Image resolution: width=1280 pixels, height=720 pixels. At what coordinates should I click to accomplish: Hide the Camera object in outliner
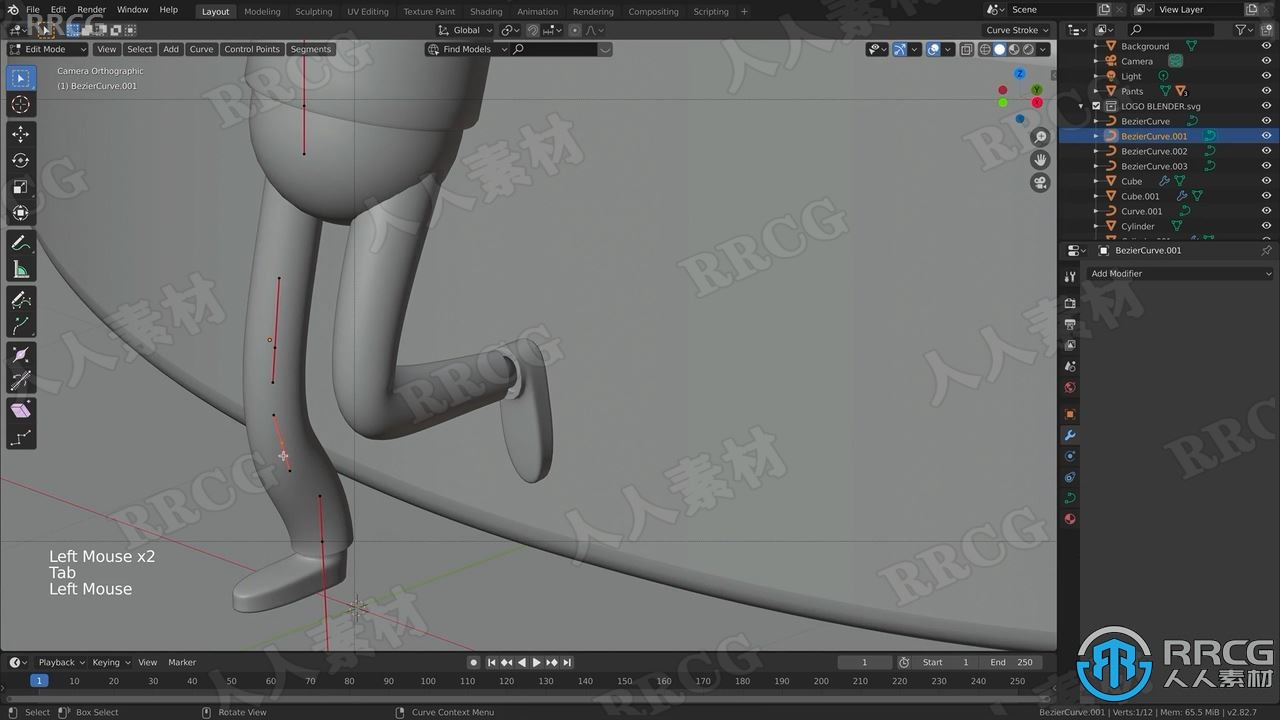click(x=1266, y=61)
